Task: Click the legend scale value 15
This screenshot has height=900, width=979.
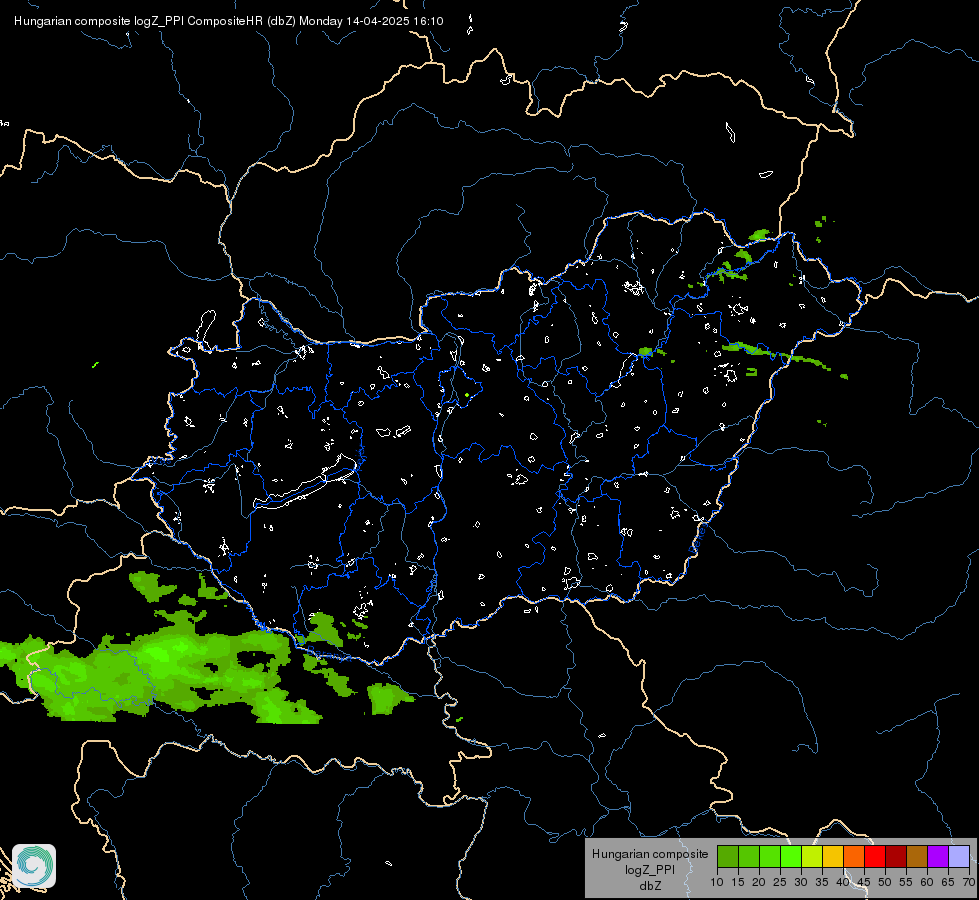Action: click(x=738, y=882)
